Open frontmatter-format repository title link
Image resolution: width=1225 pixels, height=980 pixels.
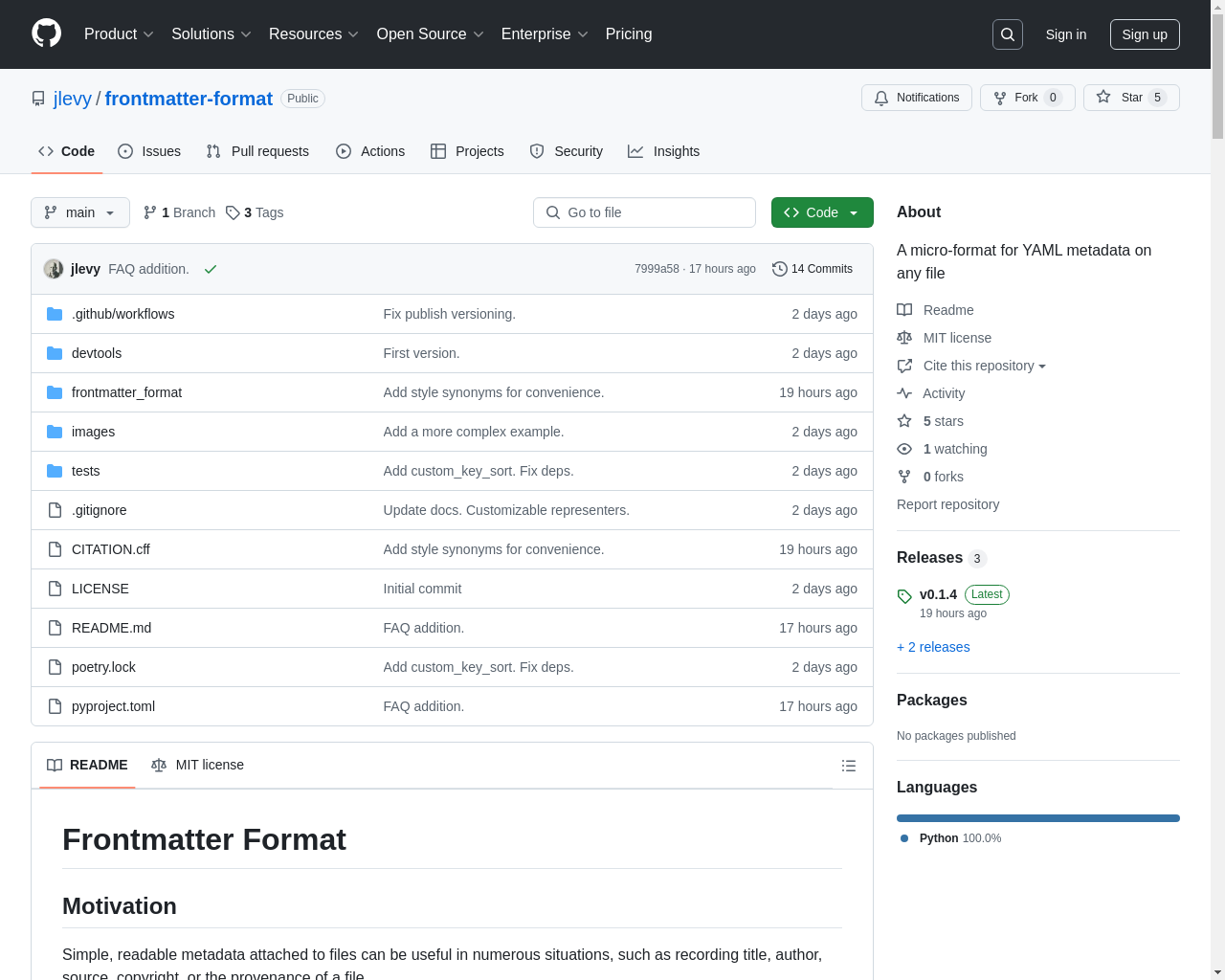(x=189, y=99)
